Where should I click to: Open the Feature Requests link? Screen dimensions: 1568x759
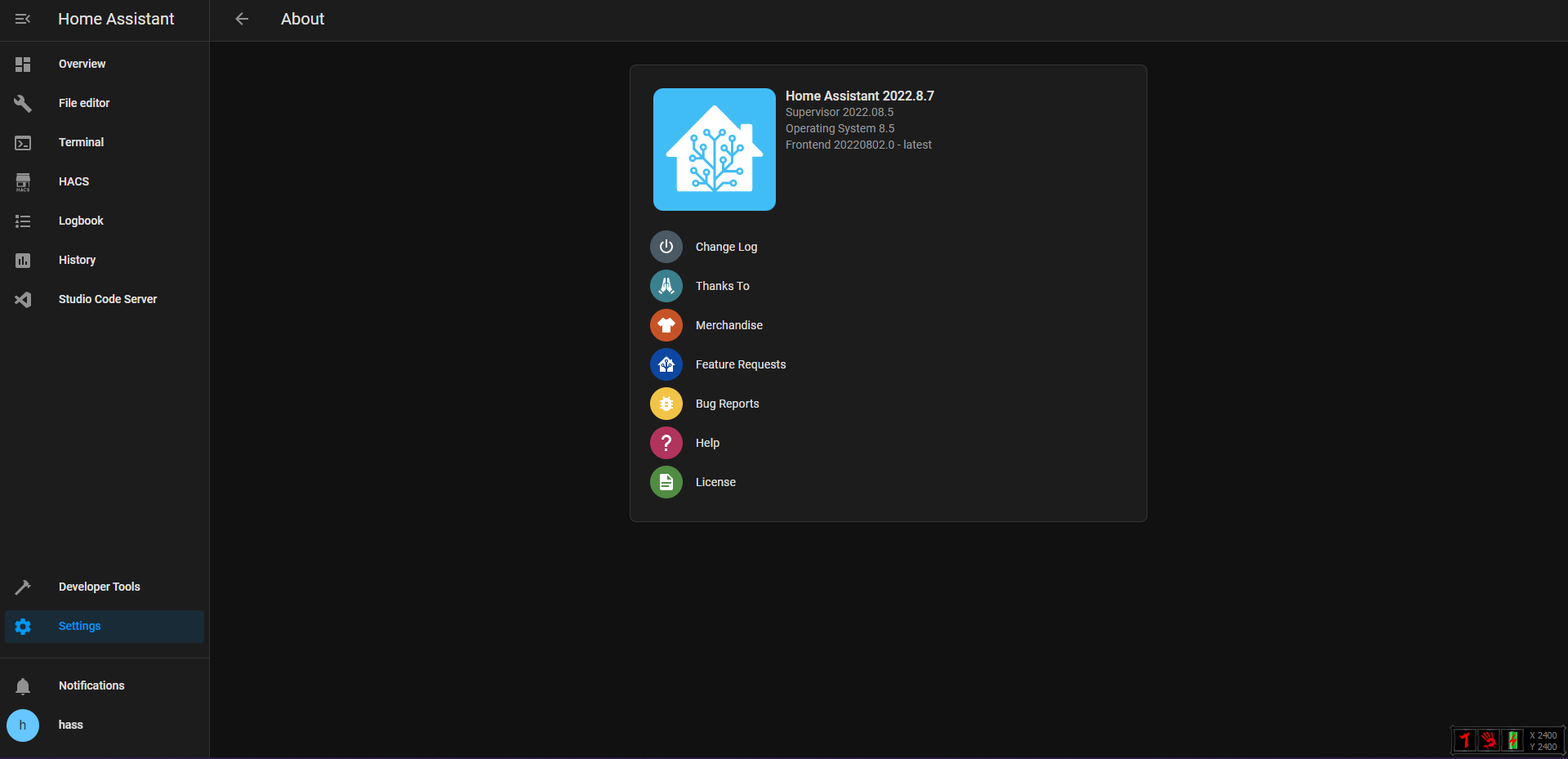[x=741, y=364]
